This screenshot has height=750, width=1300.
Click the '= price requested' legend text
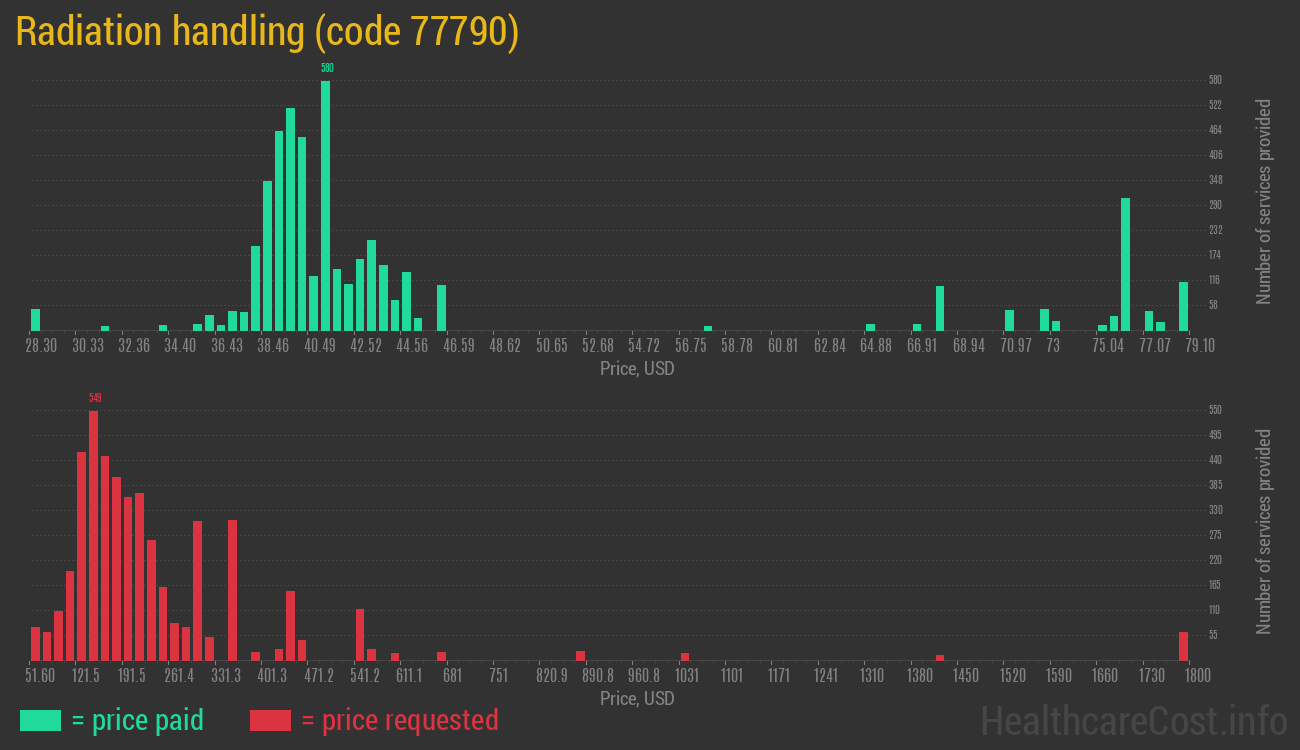pos(399,720)
